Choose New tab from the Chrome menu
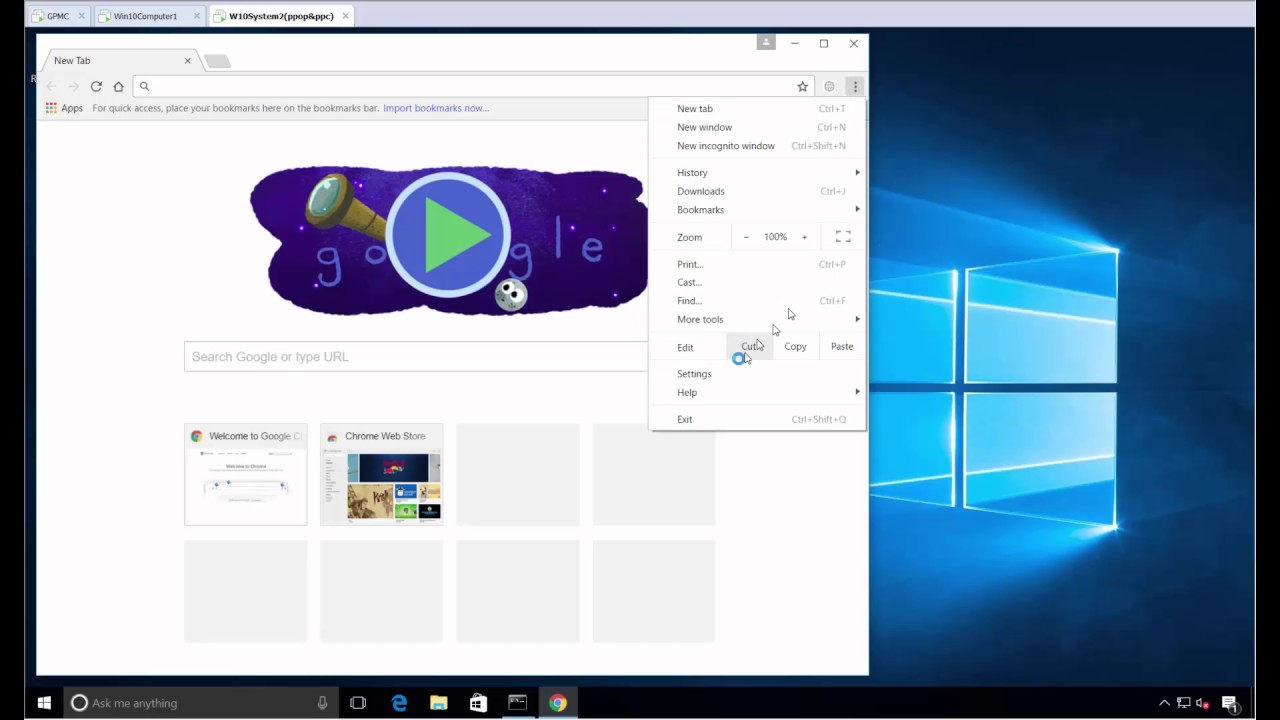Image resolution: width=1280 pixels, height=720 pixels. pos(757,109)
